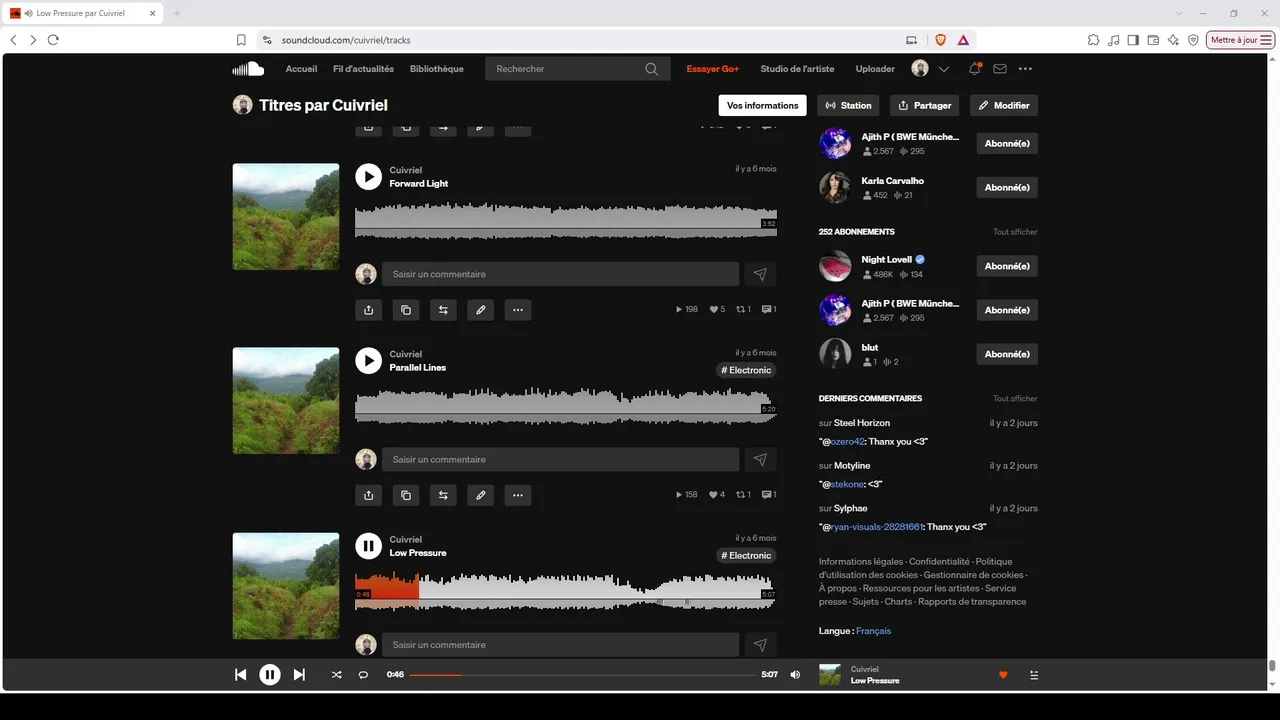
Task: Bookmark this page in browser
Action: [x=241, y=40]
